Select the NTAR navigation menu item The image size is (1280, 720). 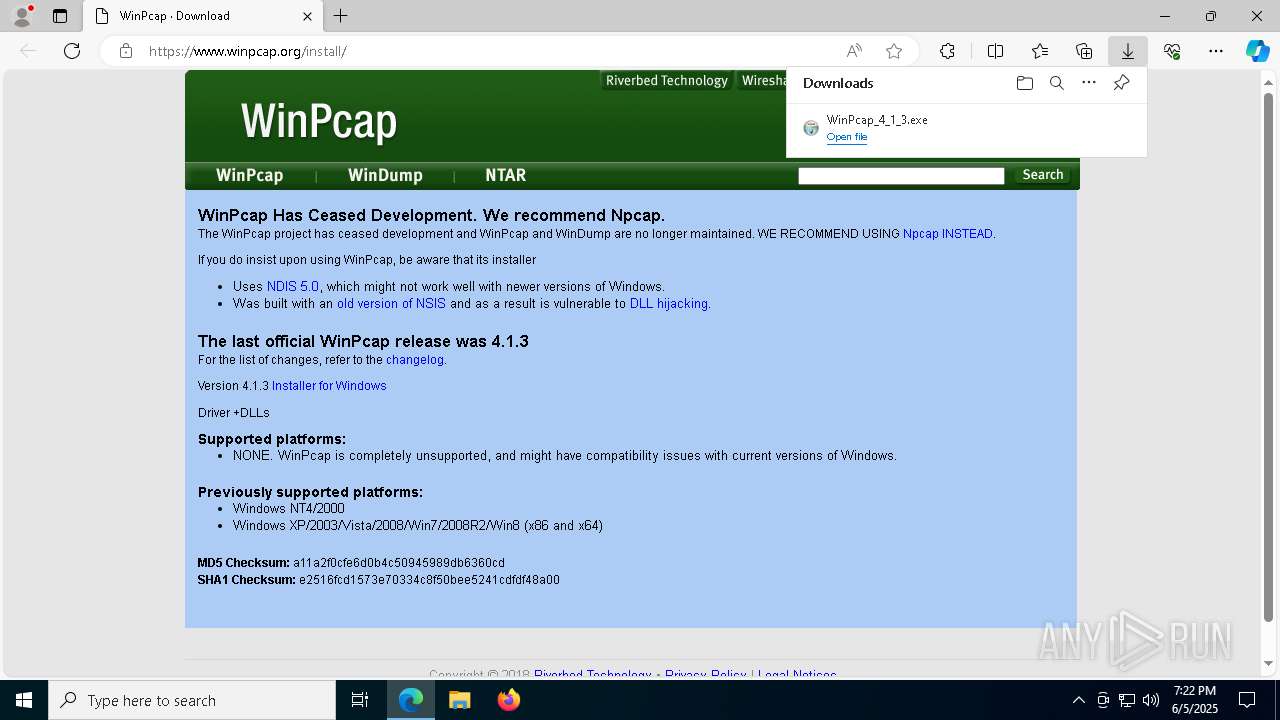pyautogui.click(x=505, y=175)
